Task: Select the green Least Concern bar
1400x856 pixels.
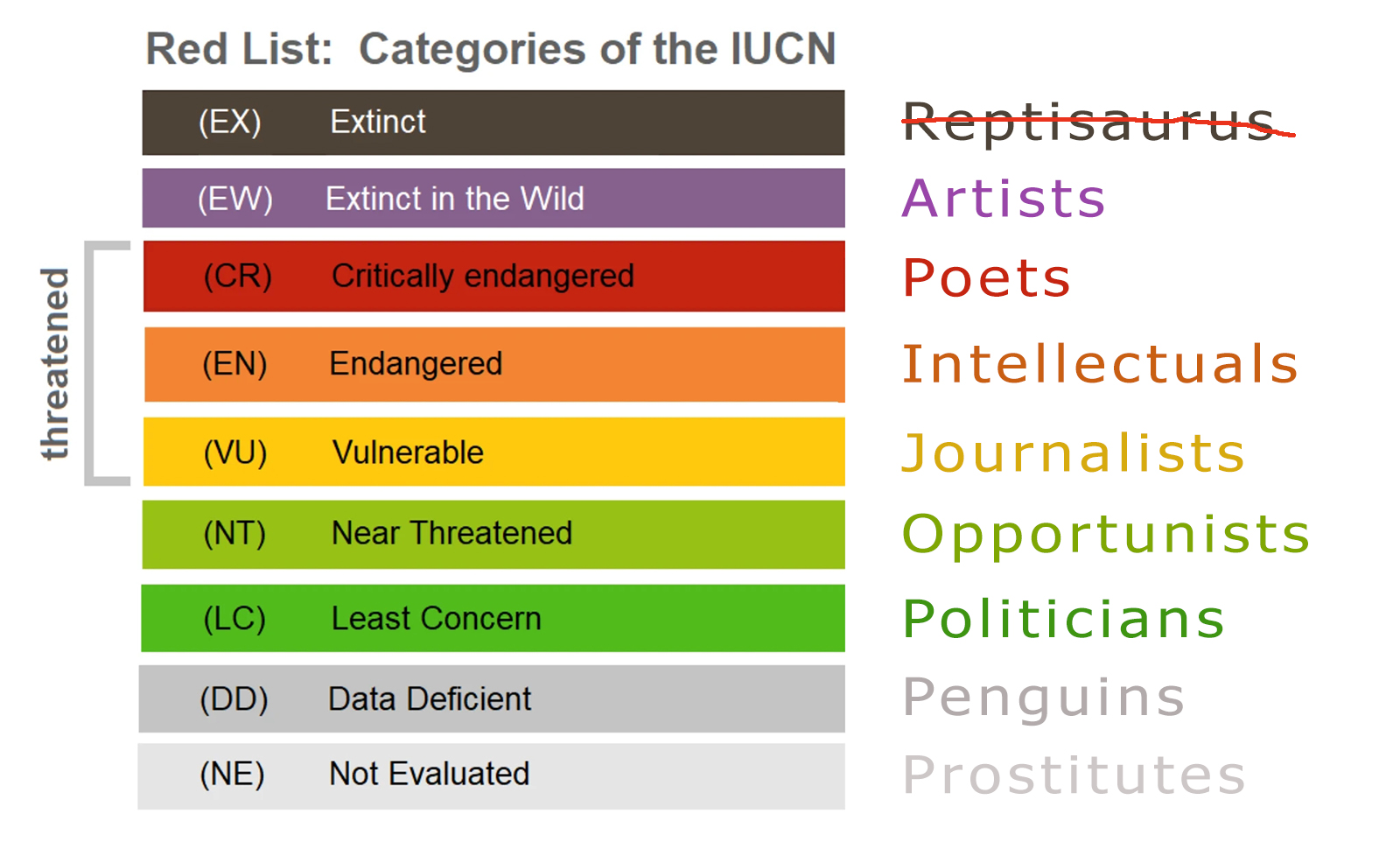Action: [493, 618]
